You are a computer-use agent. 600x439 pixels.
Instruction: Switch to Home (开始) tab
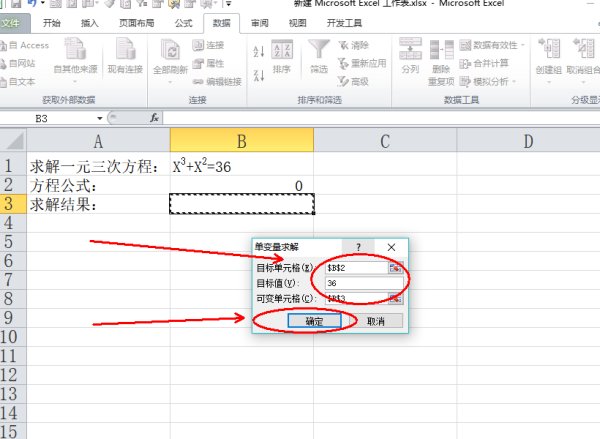click(x=52, y=23)
